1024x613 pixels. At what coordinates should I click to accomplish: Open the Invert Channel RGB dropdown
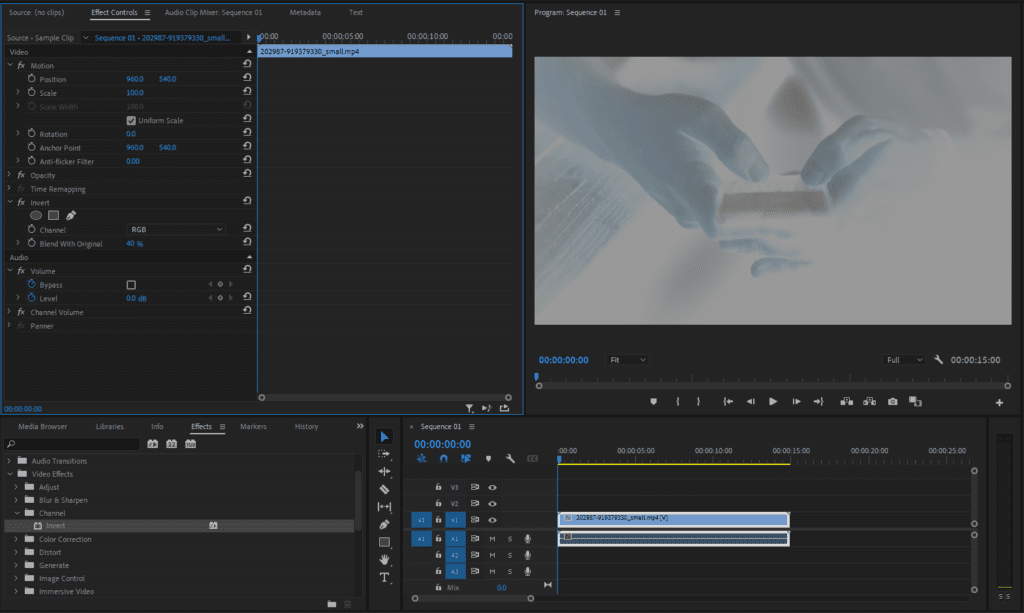click(176, 229)
